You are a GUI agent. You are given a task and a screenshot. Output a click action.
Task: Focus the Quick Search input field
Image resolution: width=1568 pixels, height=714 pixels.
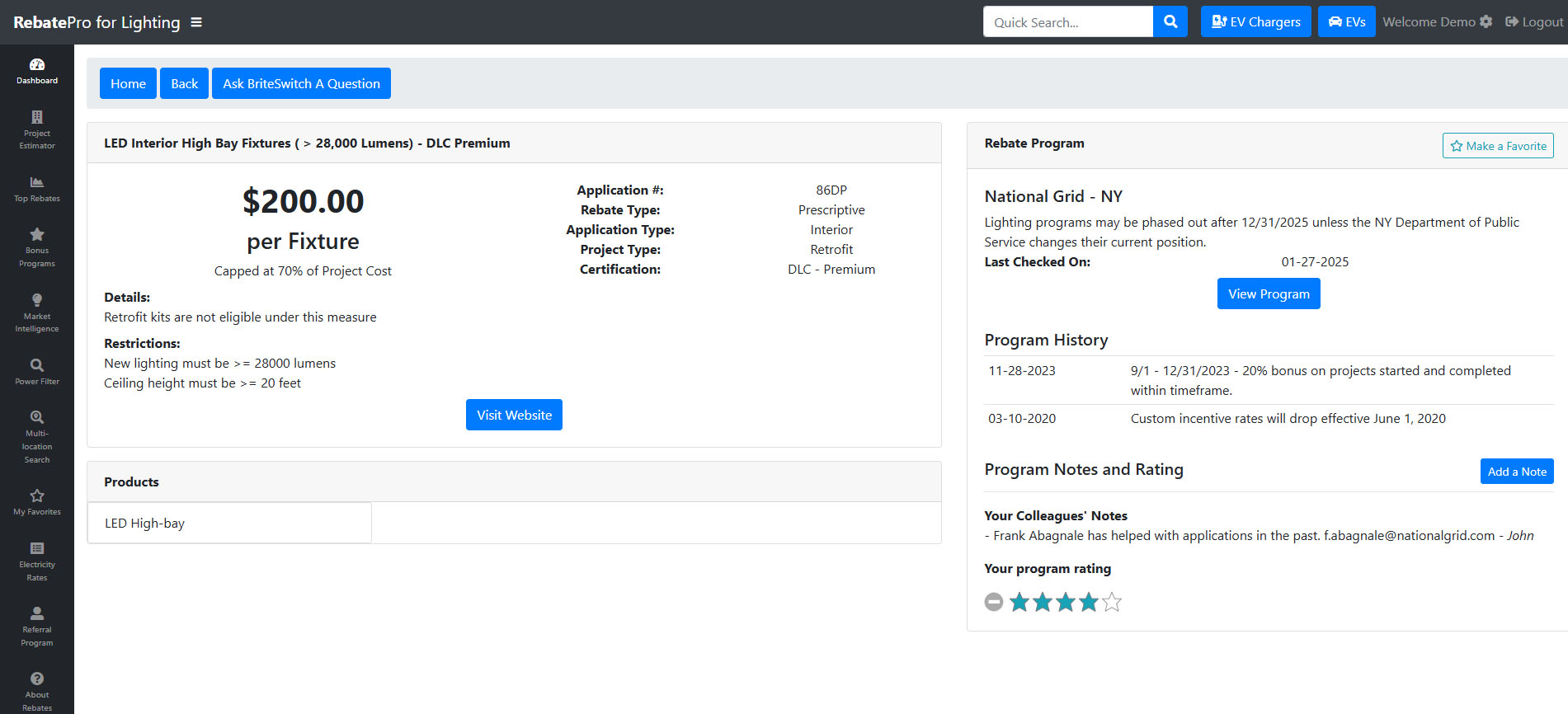click(x=1067, y=21)
